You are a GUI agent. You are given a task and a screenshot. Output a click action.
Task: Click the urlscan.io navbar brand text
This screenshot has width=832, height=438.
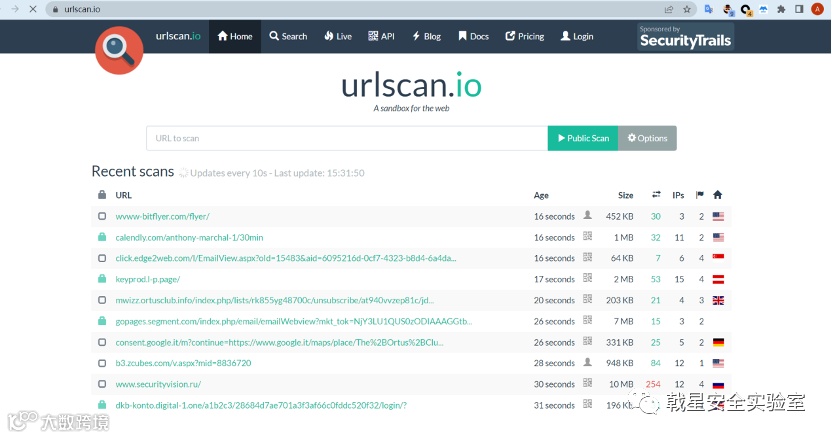[x=178, y=36]
